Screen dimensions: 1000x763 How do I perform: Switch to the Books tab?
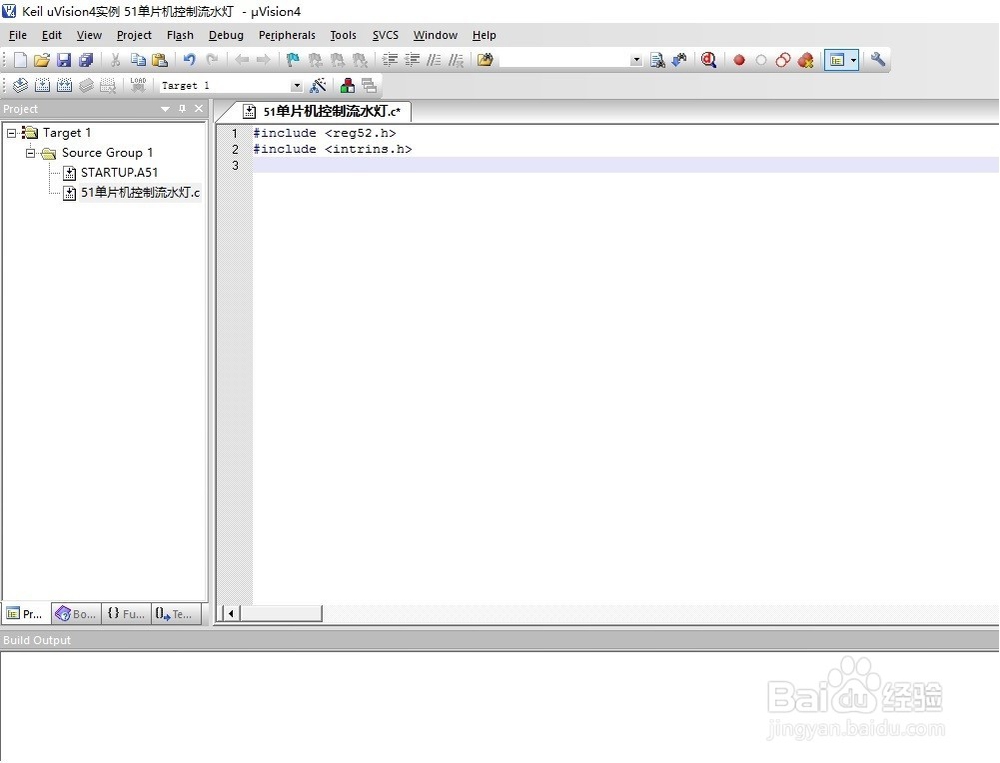click(x=76, y=614)
